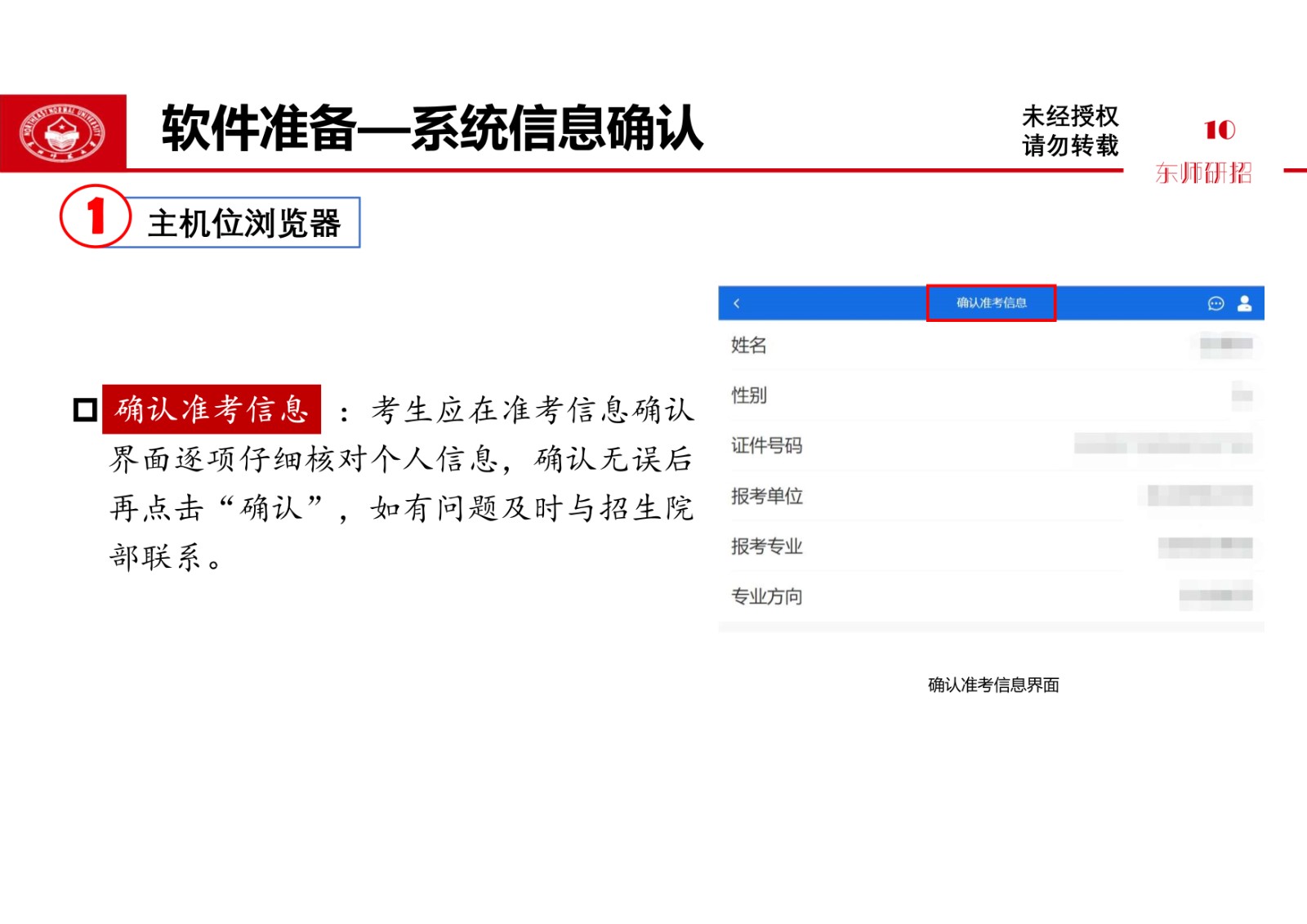
Task: Select the 报考单位 row label
Action: click(766, 496)
